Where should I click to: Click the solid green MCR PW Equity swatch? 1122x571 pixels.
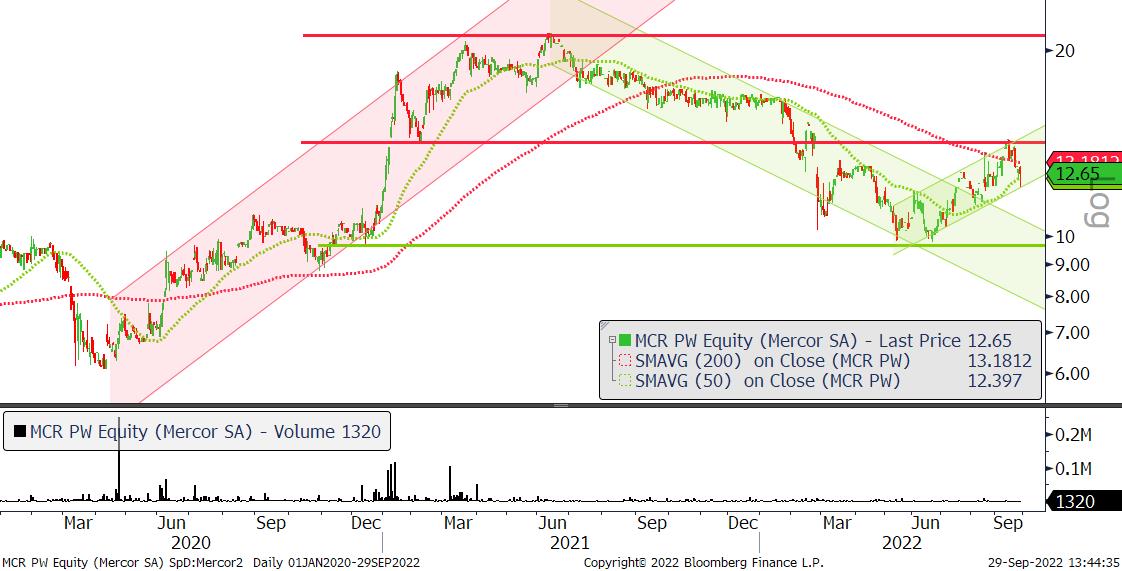(x=625, y=341)
